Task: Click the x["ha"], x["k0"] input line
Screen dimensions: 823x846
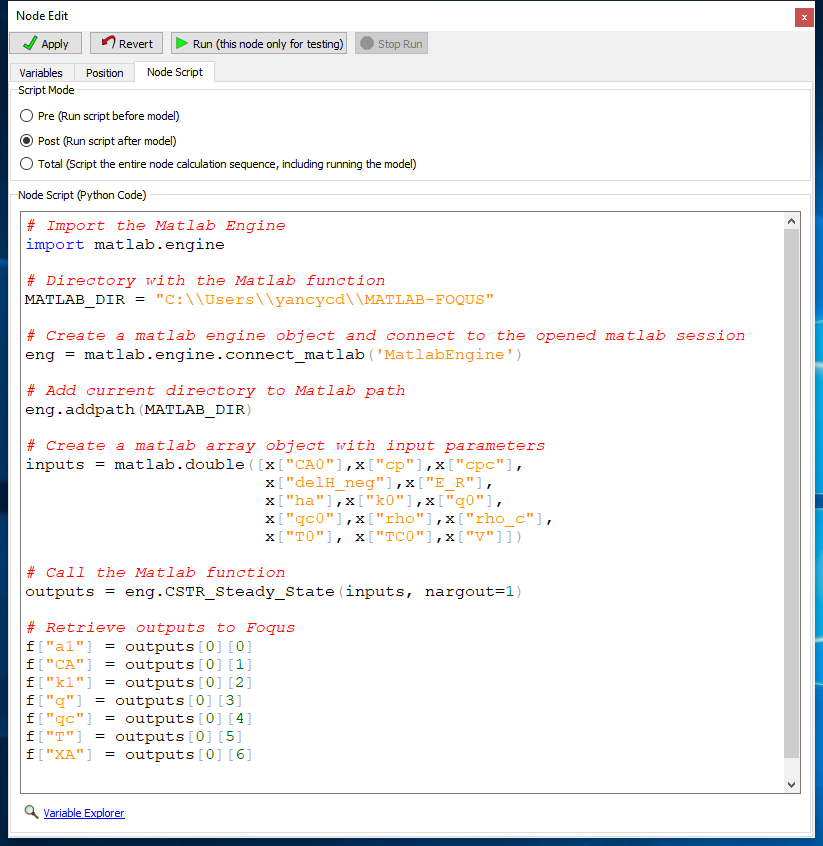Action: [384, 501]
